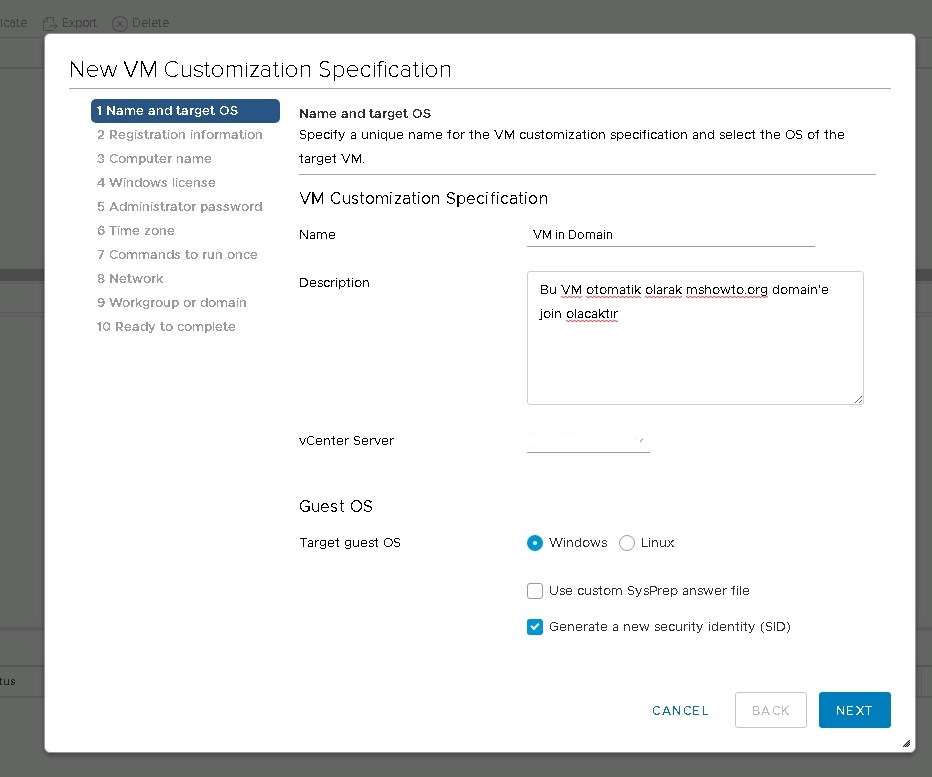
Task: Select step 1 Name and target OS
Action: point(185,111)
